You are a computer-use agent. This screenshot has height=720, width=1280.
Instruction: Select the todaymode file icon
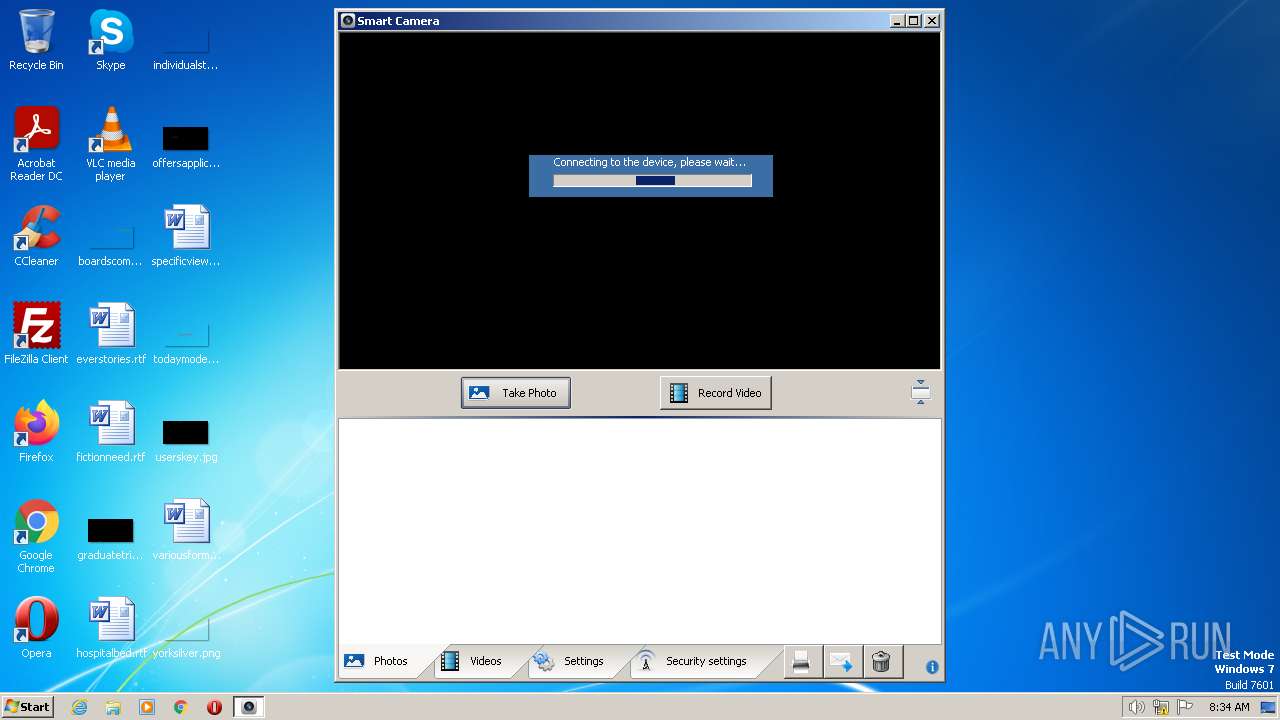[x=186, y=340]
